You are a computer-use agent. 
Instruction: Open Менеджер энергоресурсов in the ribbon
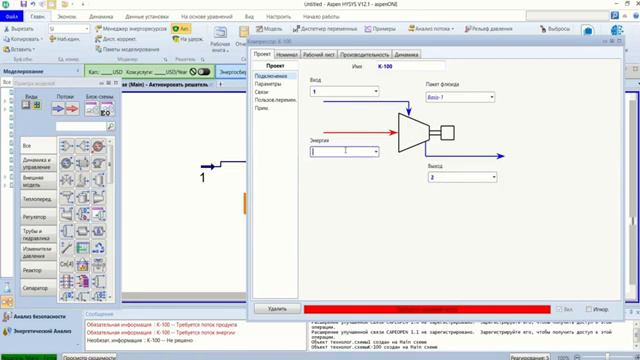coord(131,29)
